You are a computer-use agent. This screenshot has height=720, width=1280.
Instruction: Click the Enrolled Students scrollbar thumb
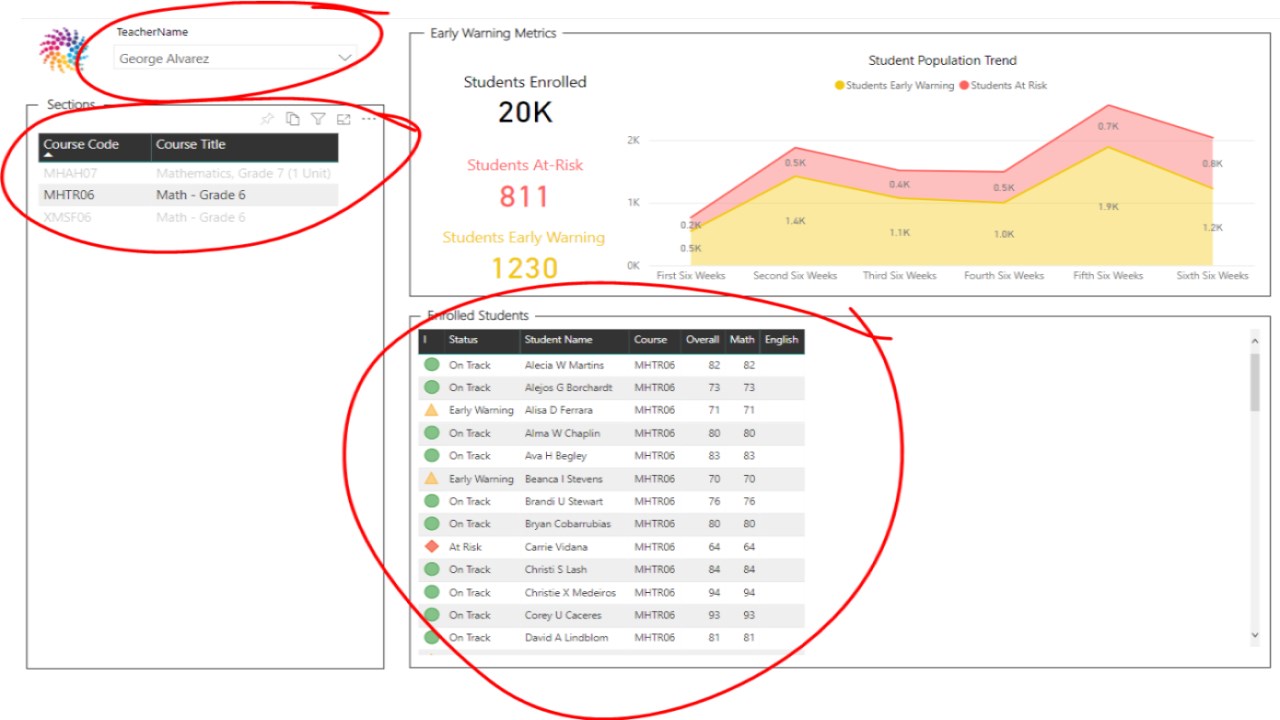tap(1255, 382)
